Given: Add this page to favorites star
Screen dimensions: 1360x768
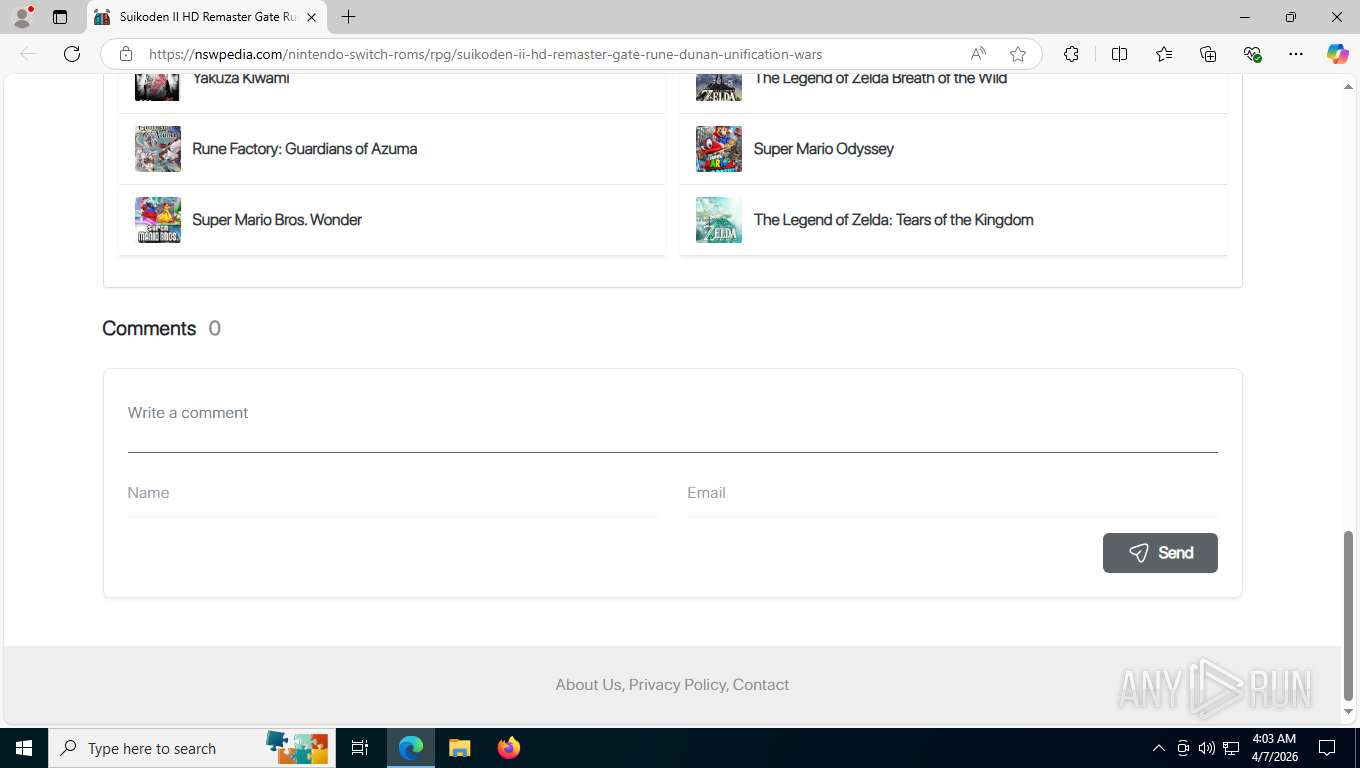Looking at the screenshot, I should [1018, 54].
